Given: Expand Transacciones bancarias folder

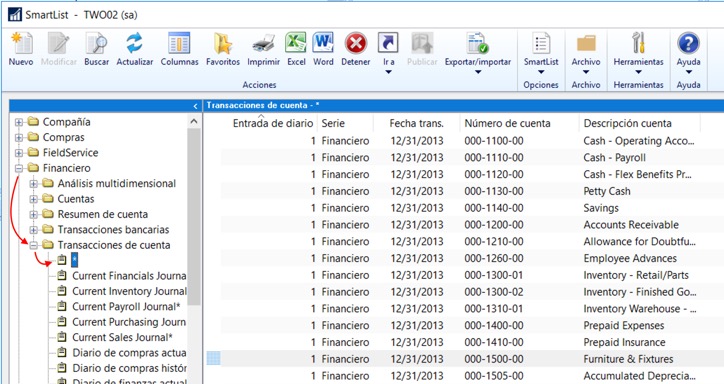Looking at the screenshot, I should coord(34,230).
